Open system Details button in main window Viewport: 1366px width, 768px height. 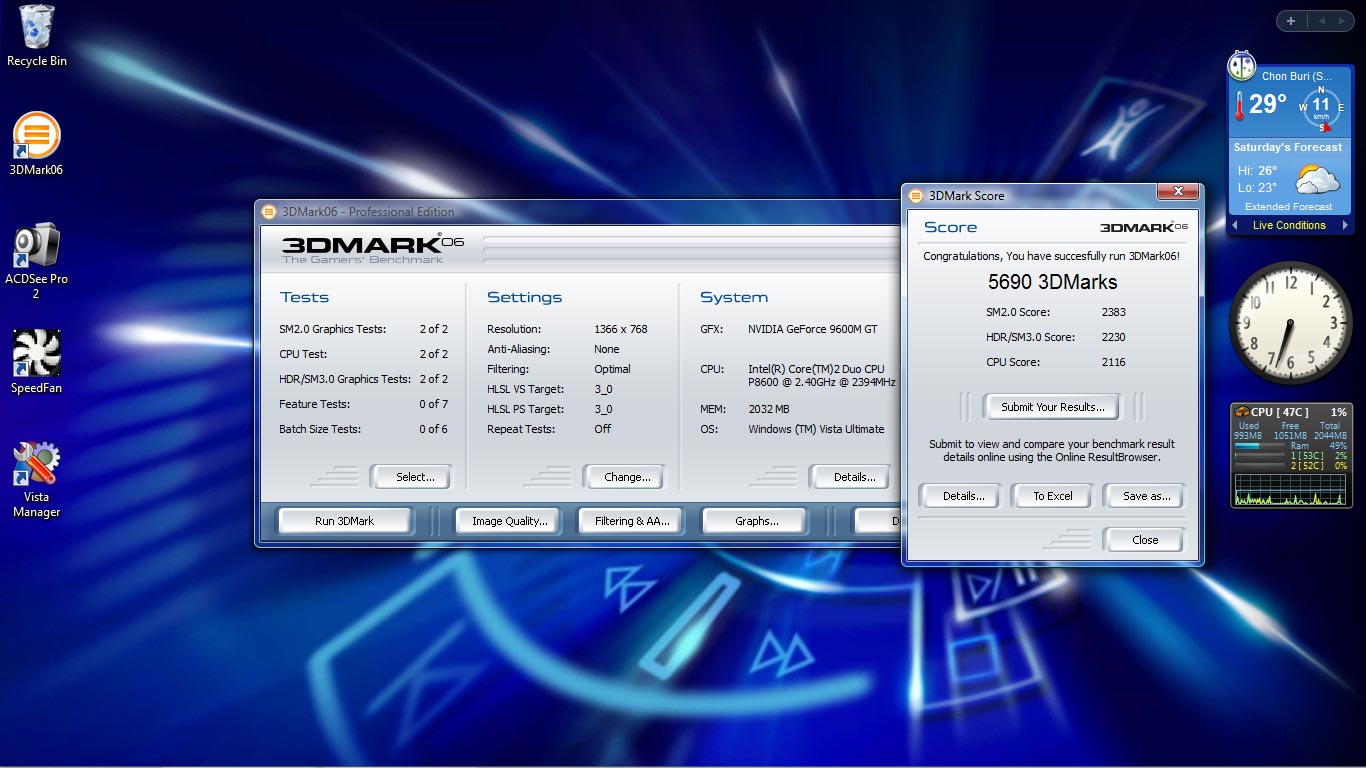click(855, 477)
